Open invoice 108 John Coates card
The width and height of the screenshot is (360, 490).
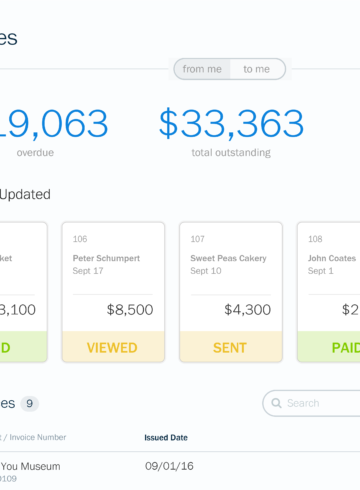click(x=329, y=292)
